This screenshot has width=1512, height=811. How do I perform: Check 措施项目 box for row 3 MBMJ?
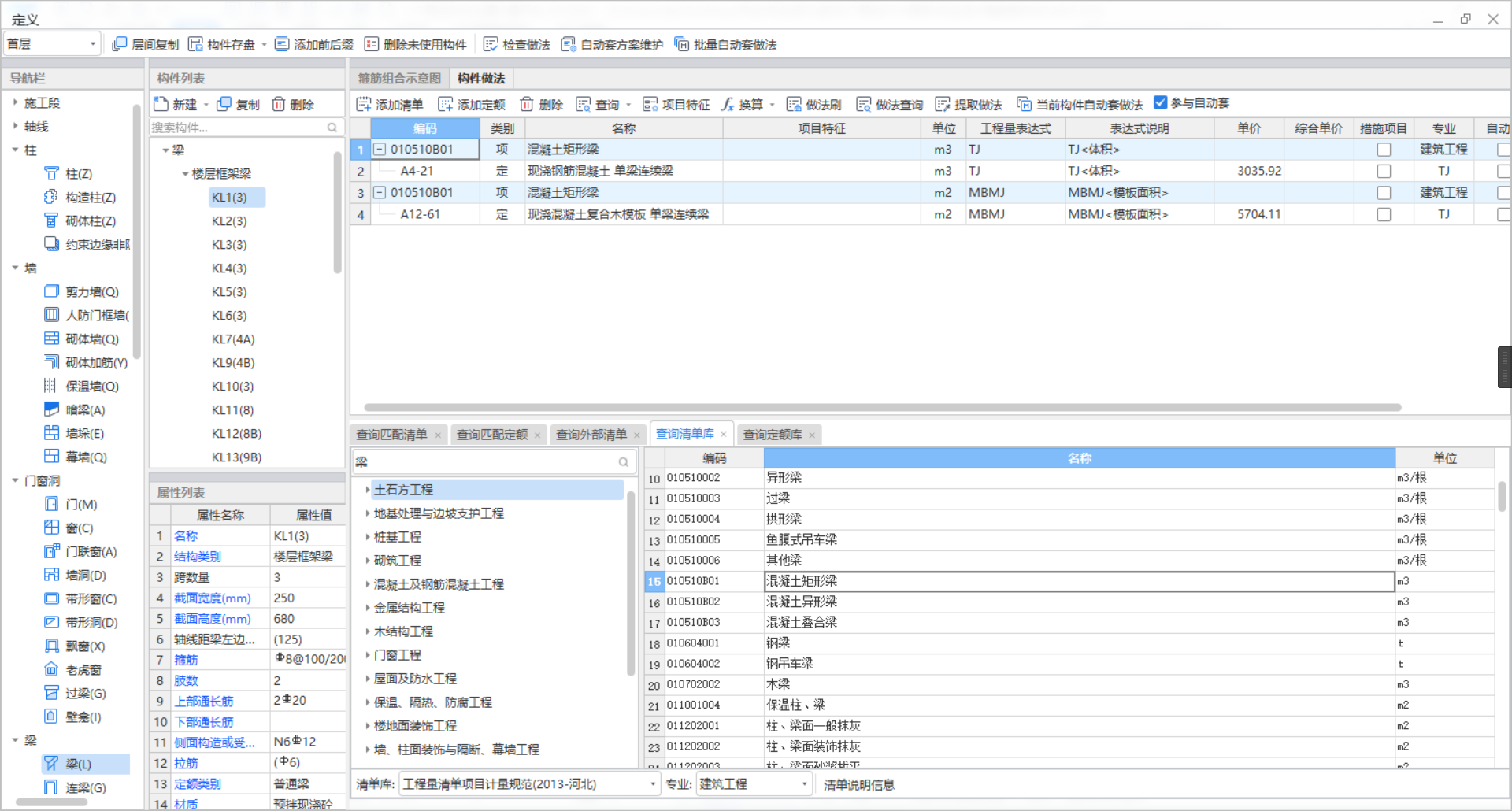(x=1384, y=193)
